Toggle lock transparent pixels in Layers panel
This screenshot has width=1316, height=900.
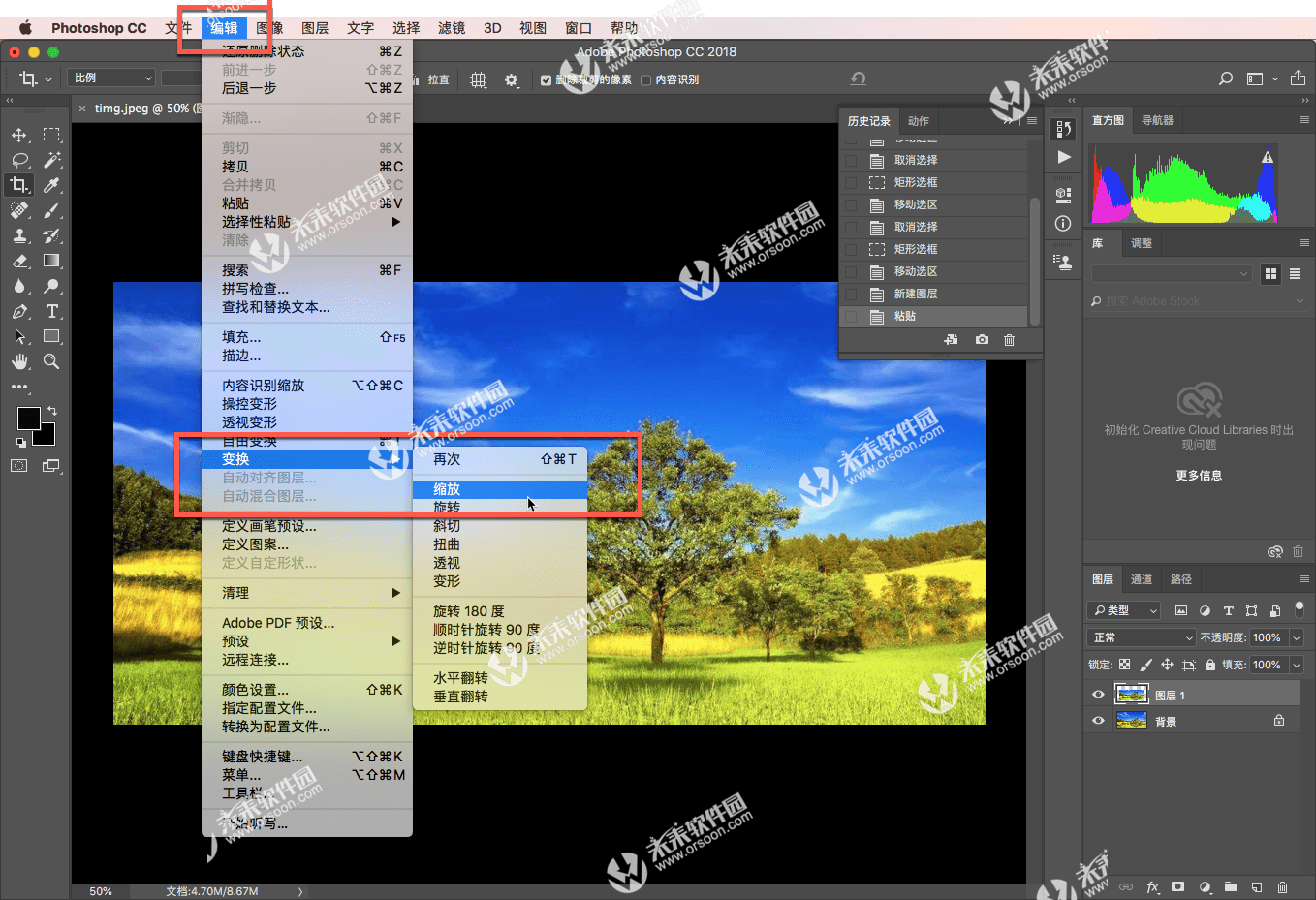tap(1124, 665)
